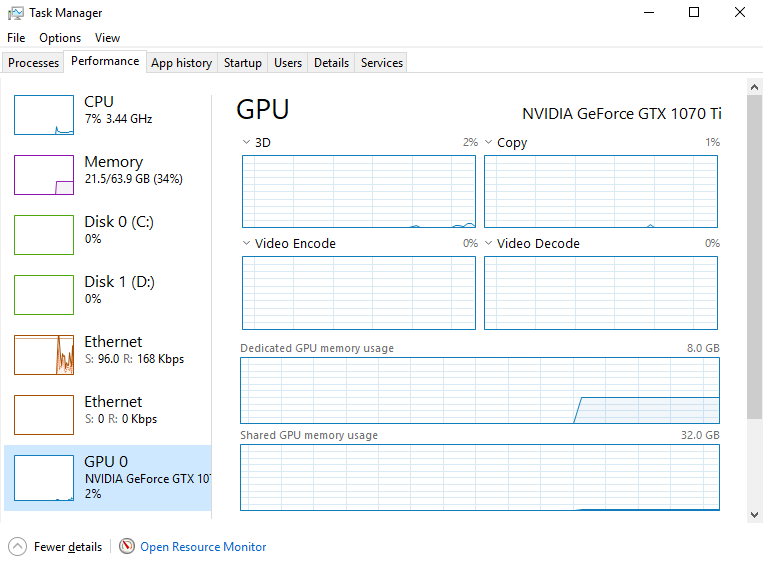763x571 pixels.
Task: Click the Disk 0 (C:) label
Action: pos(119,221)
